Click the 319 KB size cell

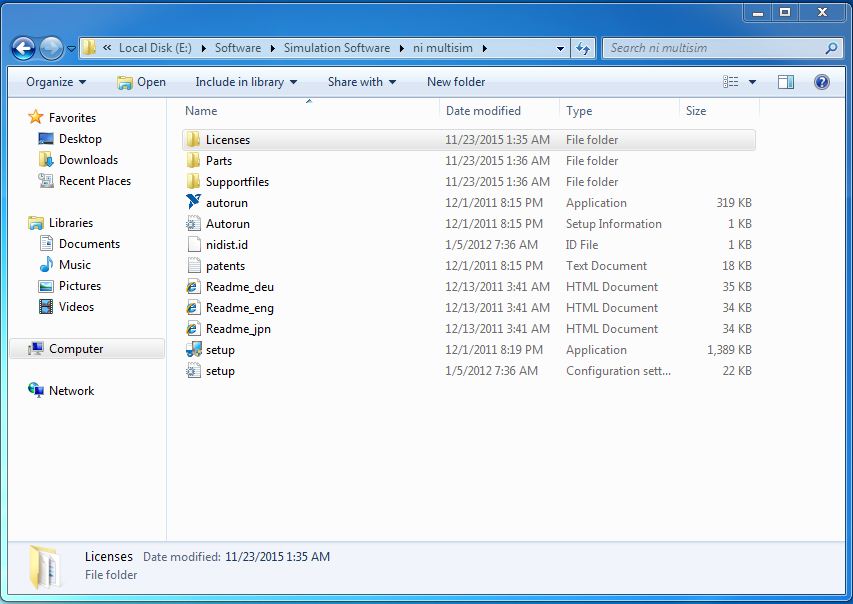733,203
